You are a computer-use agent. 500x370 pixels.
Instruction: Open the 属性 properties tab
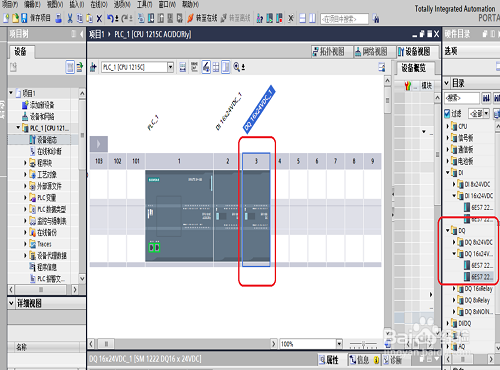tap(329, 360)
